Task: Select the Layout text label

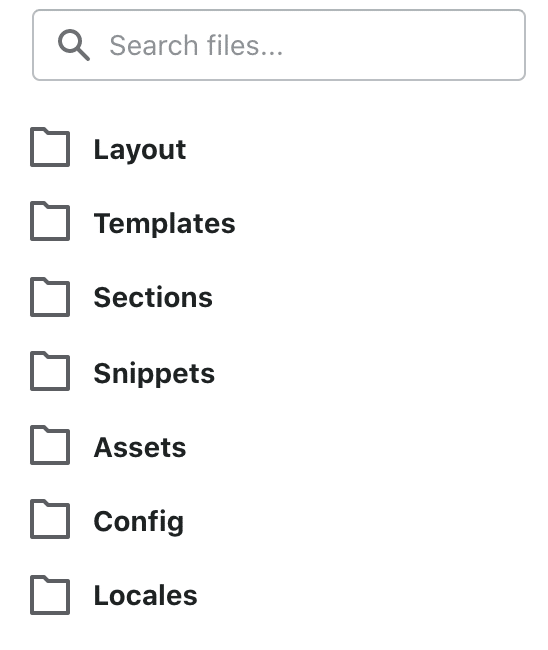Action: point(140,150)
